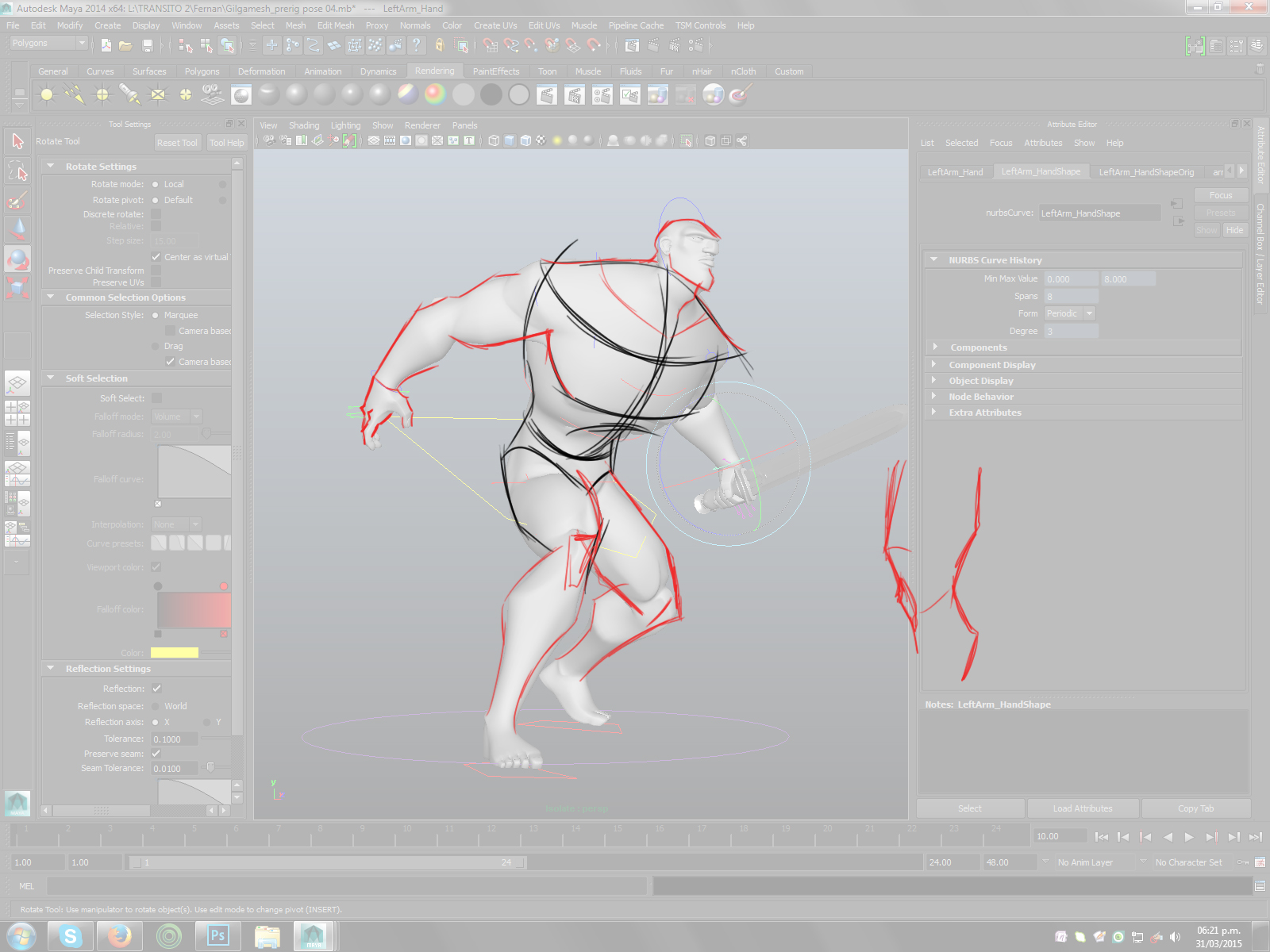Open the Pipeline Cache menu
The height and width of the screenshot is (952, 1270).
tap(636, 25)
